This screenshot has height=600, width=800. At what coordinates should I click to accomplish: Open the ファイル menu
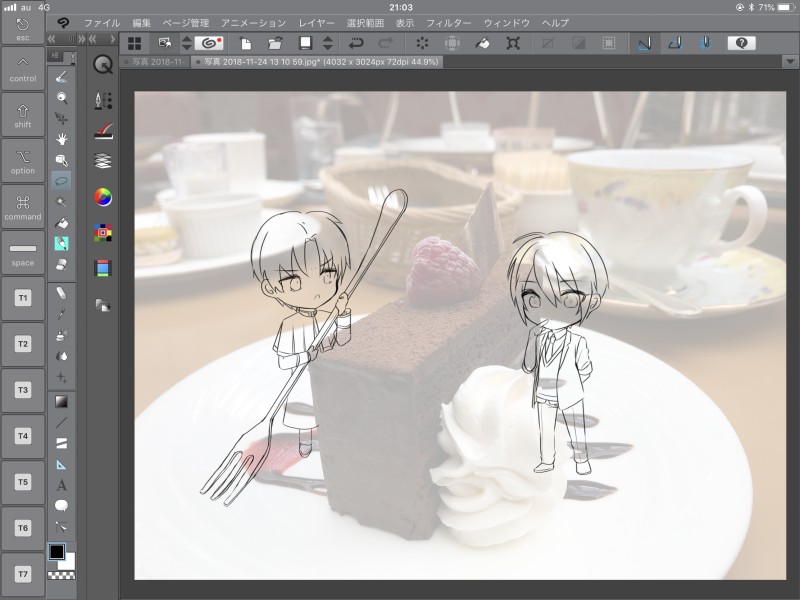102,23
